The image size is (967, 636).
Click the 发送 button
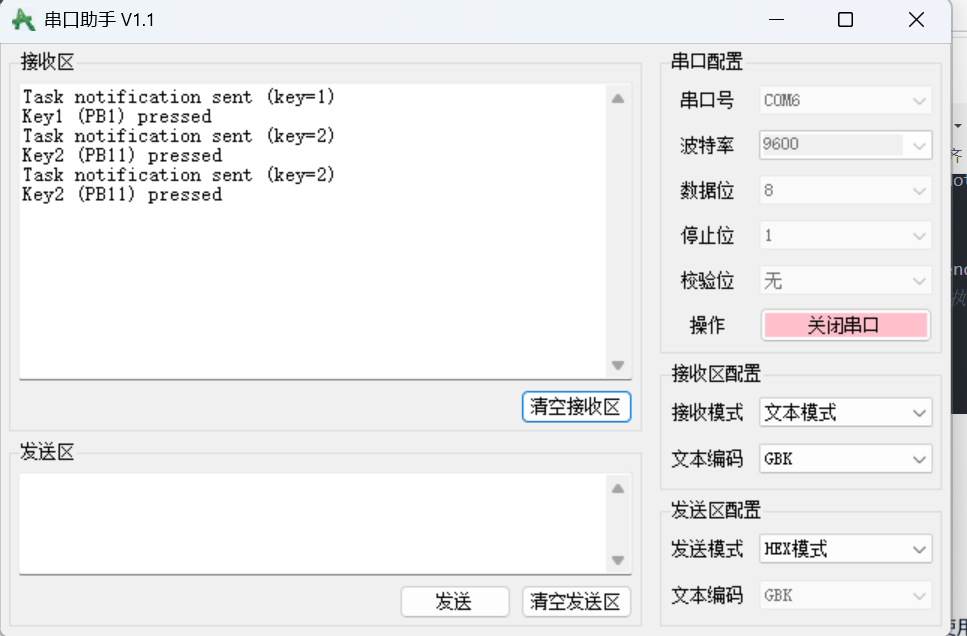(455, 601)
